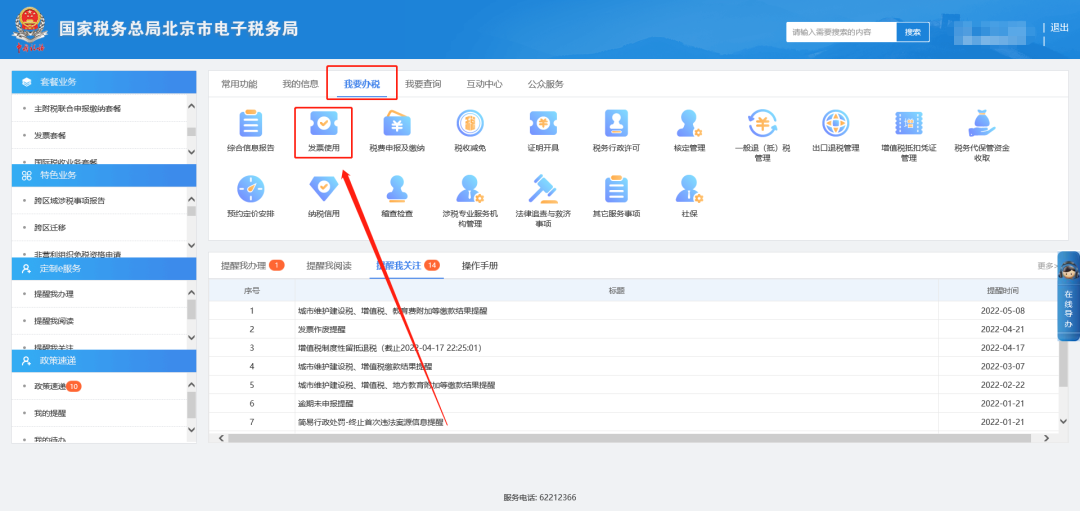Image resolution: width=1080 pixels, height=511 pixels.
Task: Click 出口退税管理 icon
Action: tap(835, 124)
